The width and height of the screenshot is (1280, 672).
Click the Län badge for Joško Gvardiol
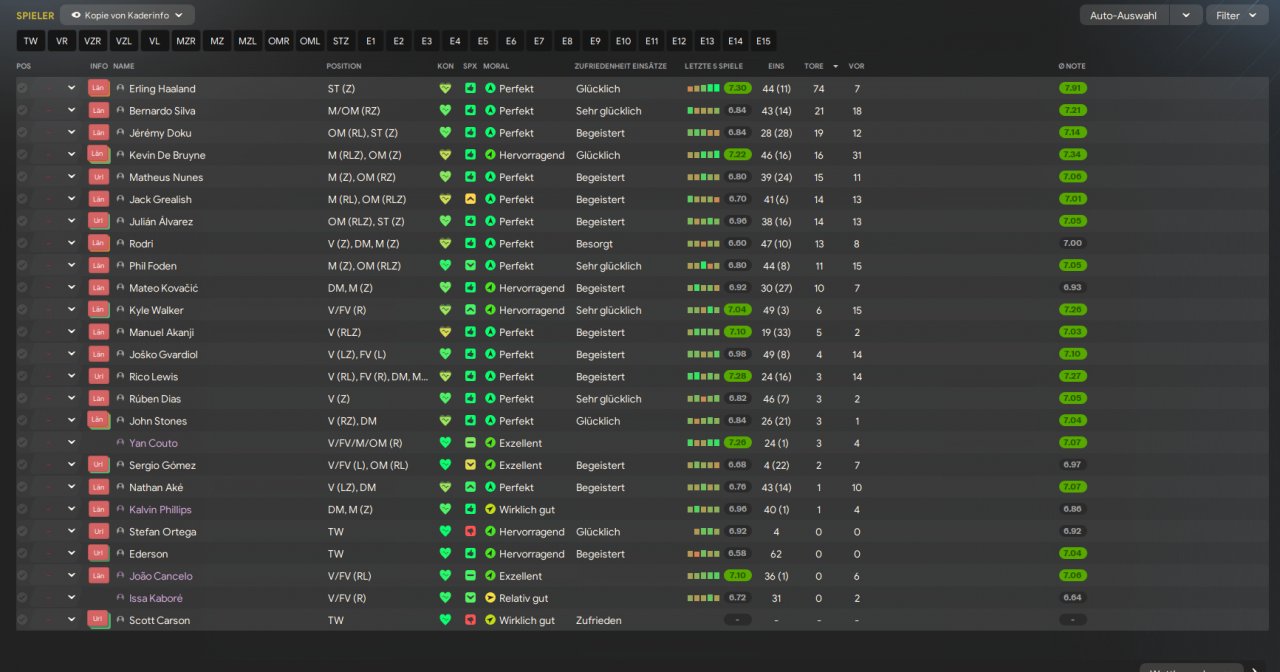click(98, 354)
